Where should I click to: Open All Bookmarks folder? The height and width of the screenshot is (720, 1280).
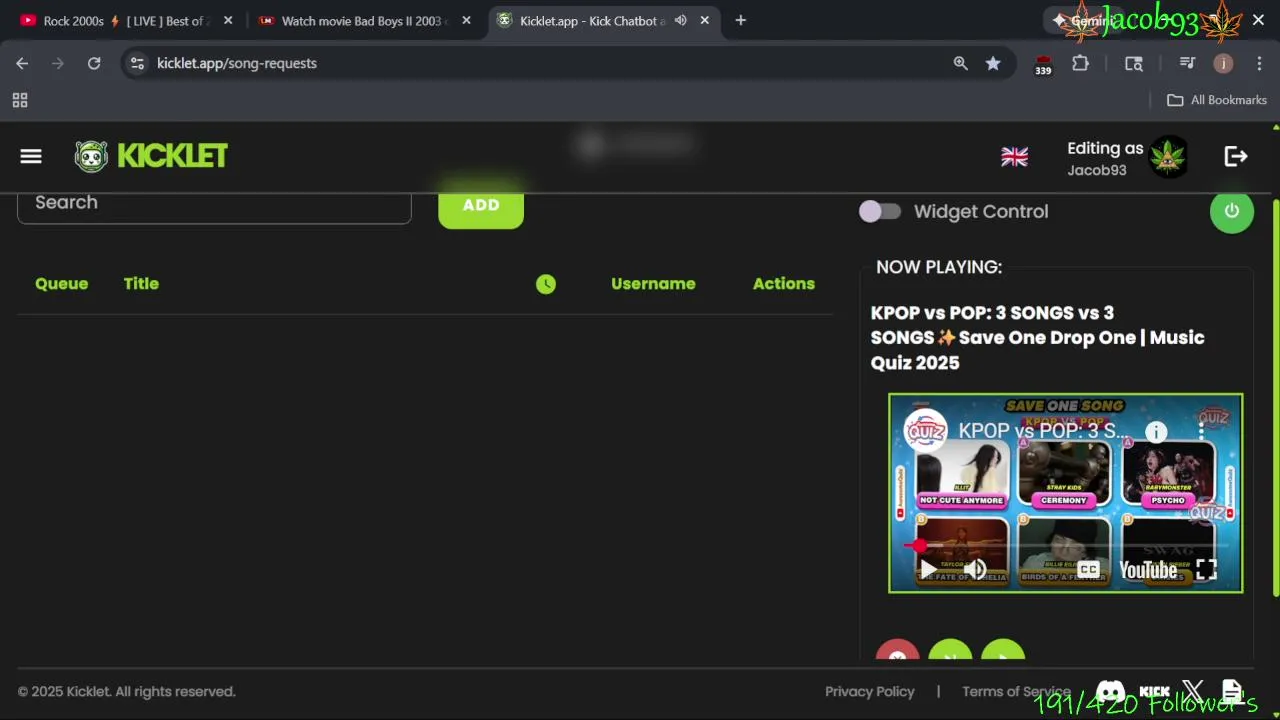coord(1217,100)
